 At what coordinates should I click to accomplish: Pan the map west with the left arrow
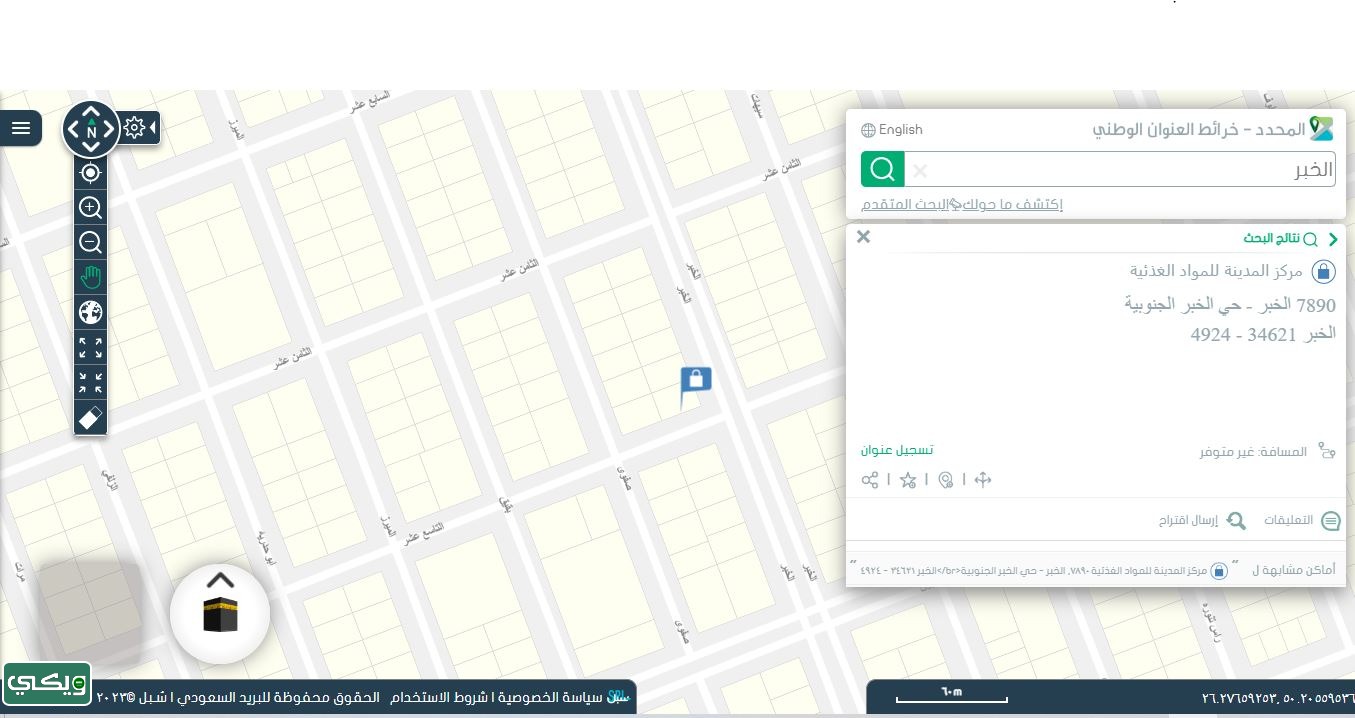73,130
